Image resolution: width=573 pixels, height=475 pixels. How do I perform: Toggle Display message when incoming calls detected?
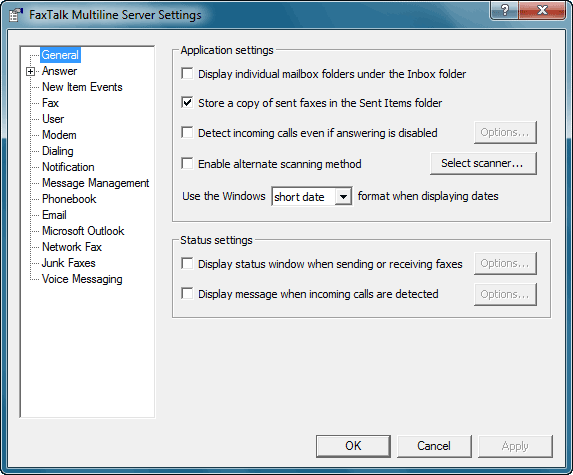187,293
